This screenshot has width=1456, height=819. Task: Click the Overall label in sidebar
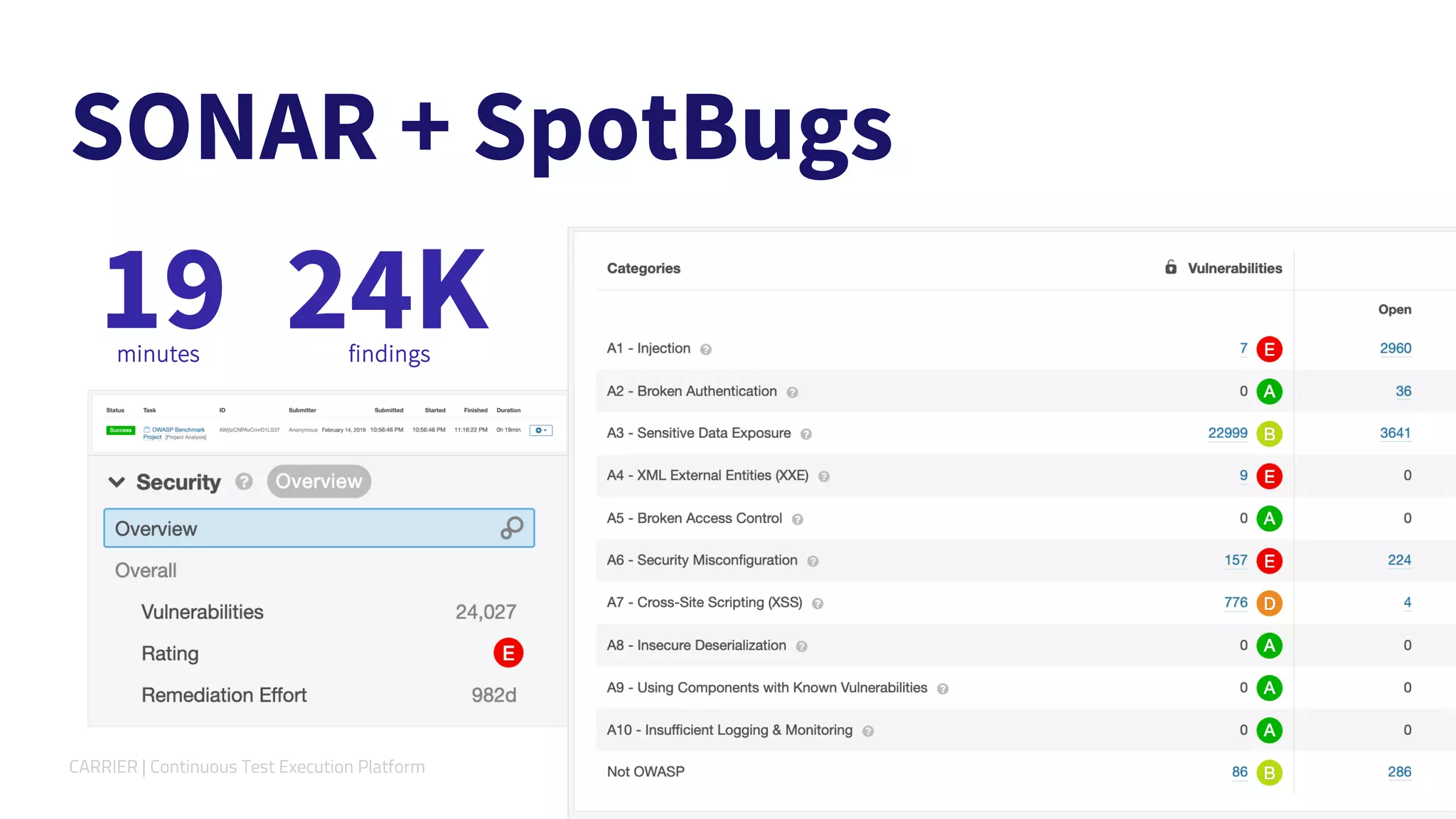point(146,570)
